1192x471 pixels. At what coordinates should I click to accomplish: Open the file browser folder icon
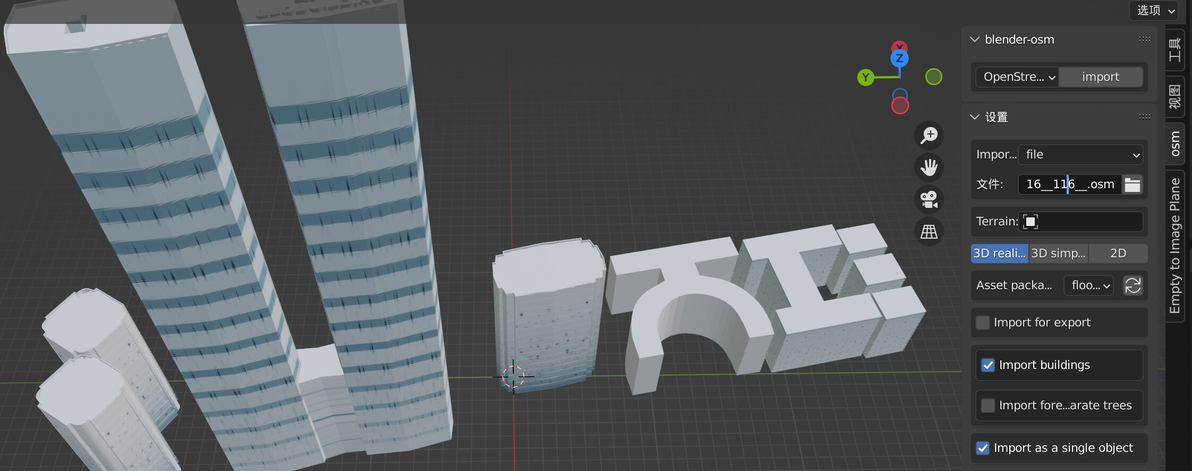[1133, 184]
